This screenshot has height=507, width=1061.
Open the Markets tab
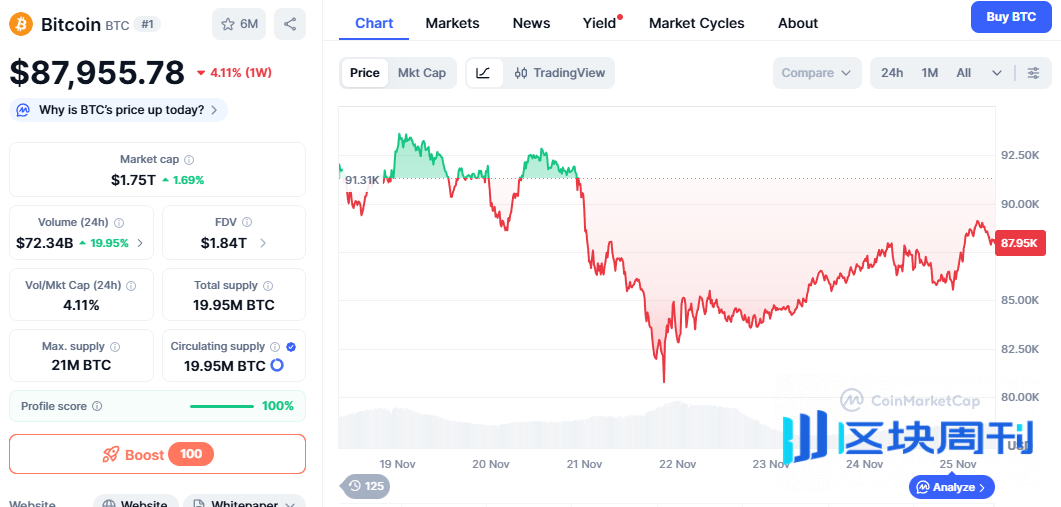tap(452, 23)
